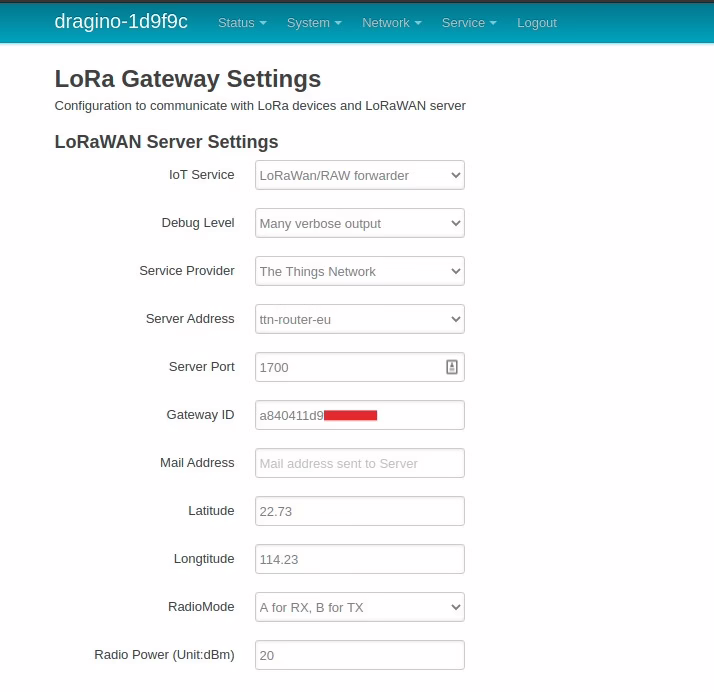
Task: Select the Latitude input field
Action: tap(360, 511)
